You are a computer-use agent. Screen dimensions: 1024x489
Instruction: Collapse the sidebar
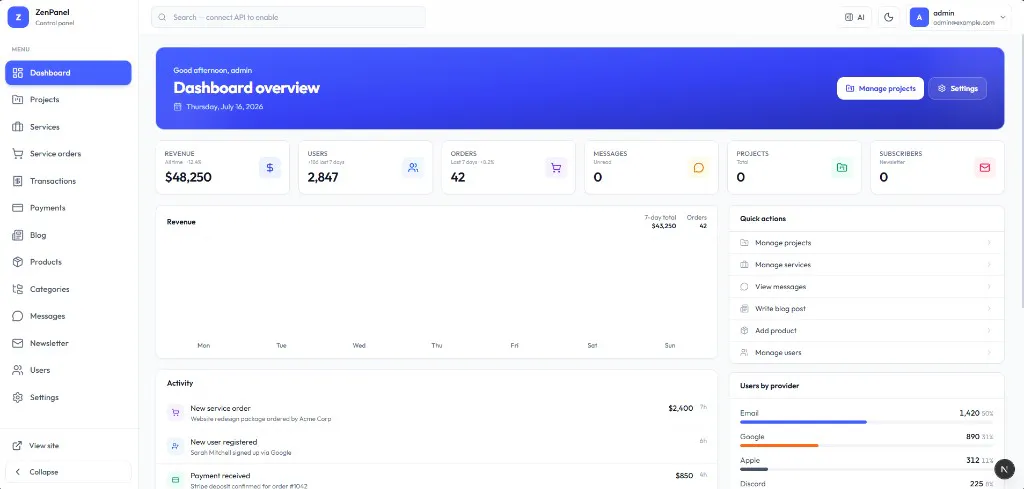68,472
